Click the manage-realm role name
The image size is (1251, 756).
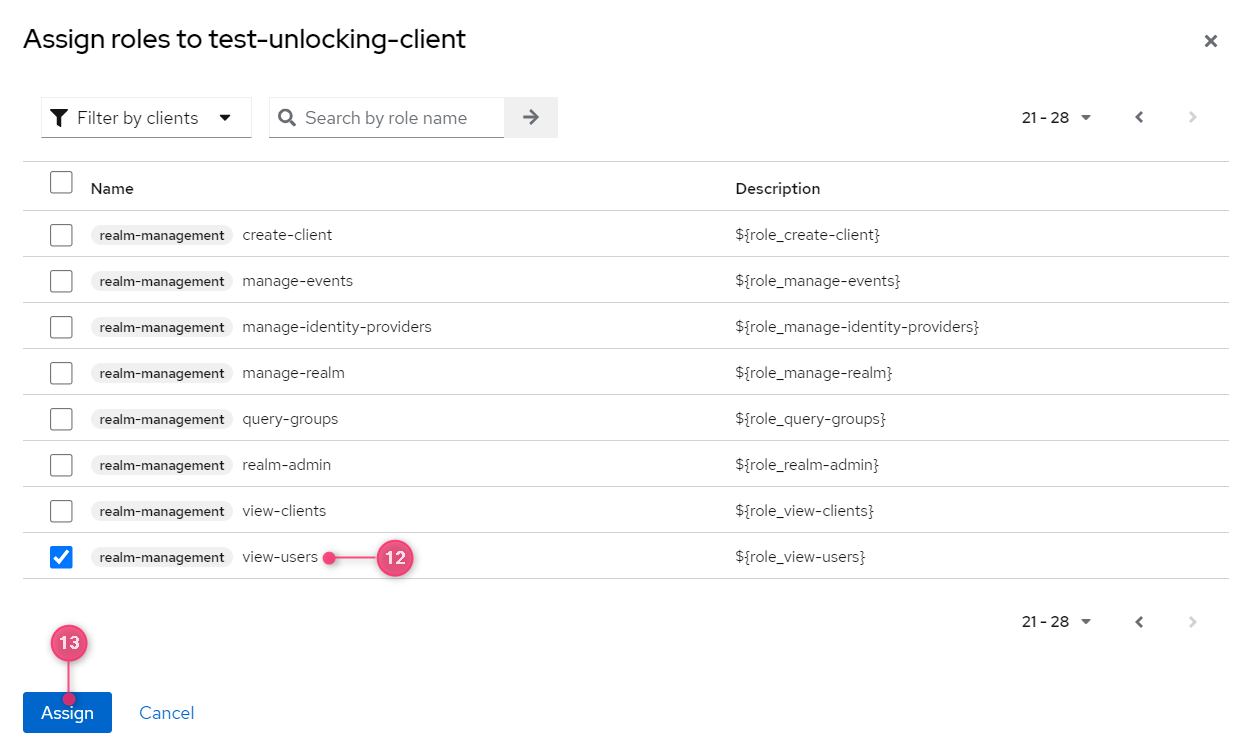click(293, 373)
